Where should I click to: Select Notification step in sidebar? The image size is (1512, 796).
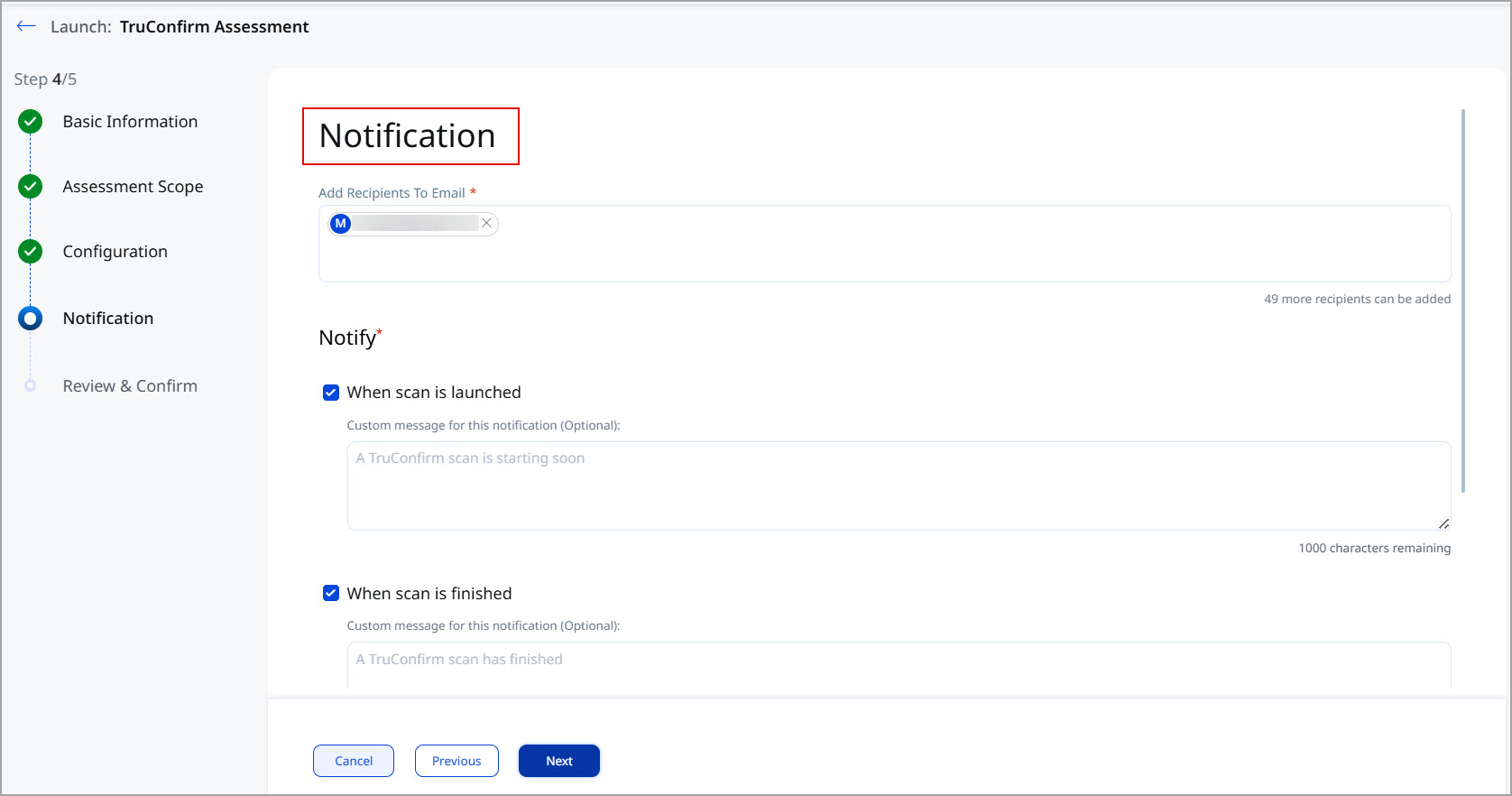[108, 318]
